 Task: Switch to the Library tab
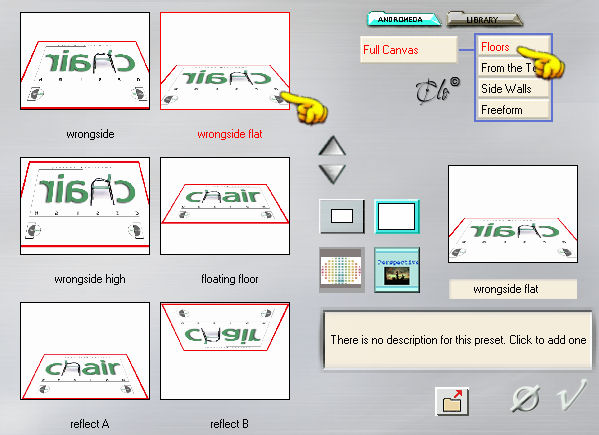click(x=484, y=19)
